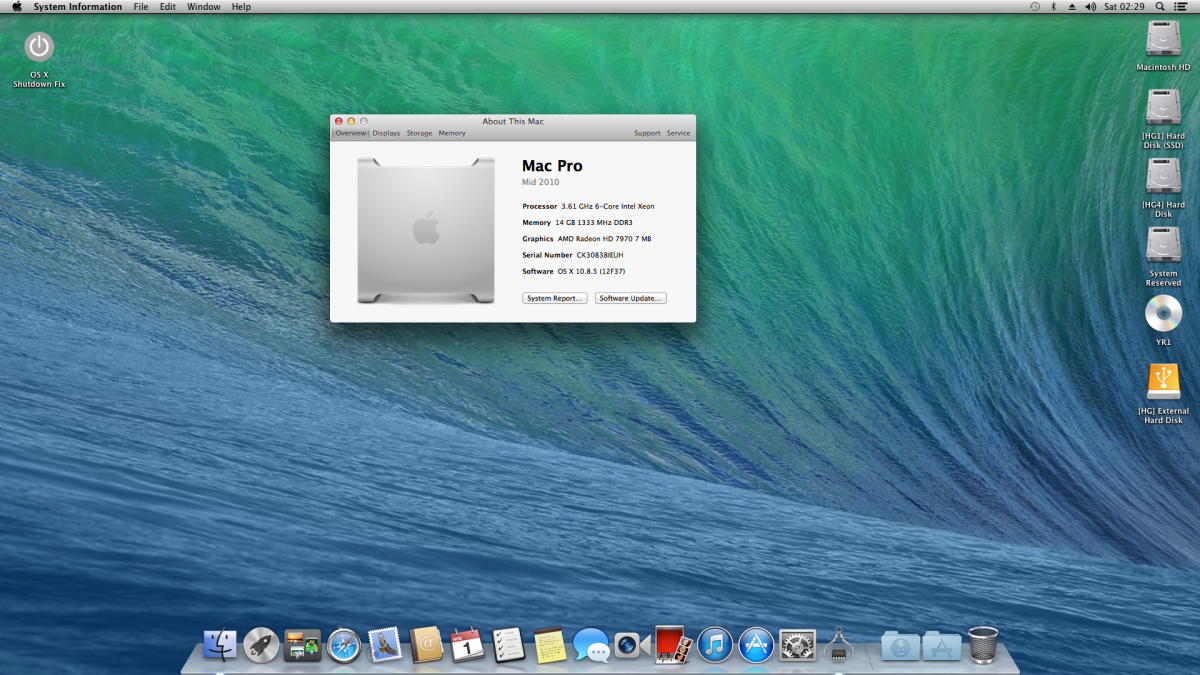1200x675 pixels.
Task: Open the Messages app in Dock
Action: (x=591, y=645)
